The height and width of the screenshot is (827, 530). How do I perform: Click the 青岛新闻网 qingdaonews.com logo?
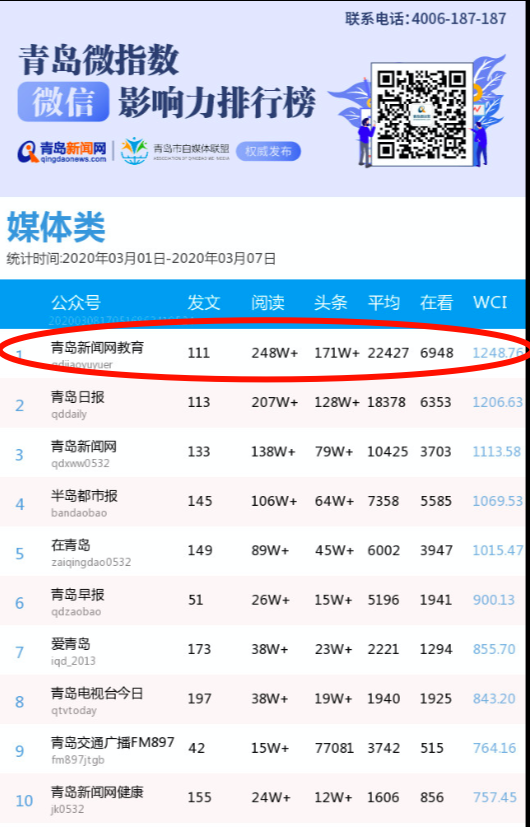coord(62,151)
